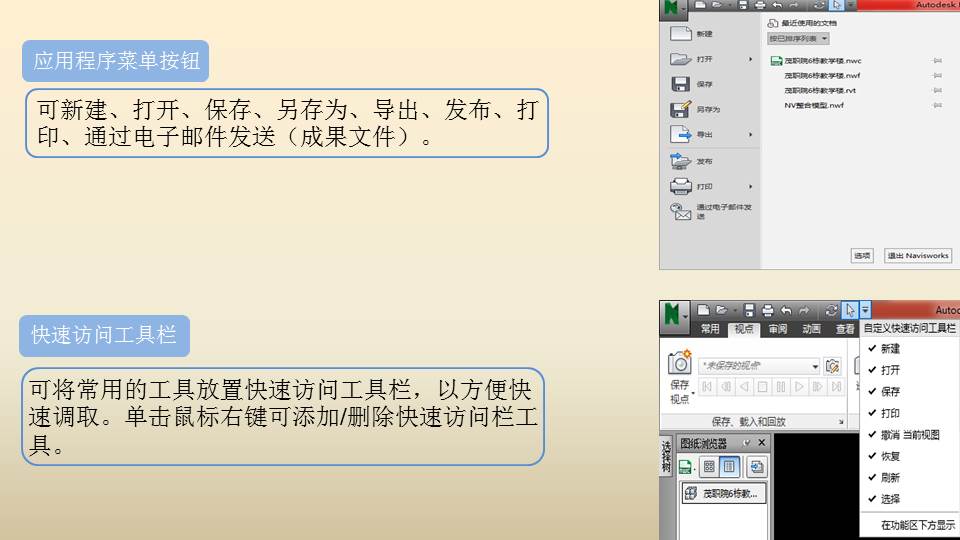Expand the 打印 submenu arrow in application menu
This screenshot has width=960, height=540.
(x=751, y=186)
